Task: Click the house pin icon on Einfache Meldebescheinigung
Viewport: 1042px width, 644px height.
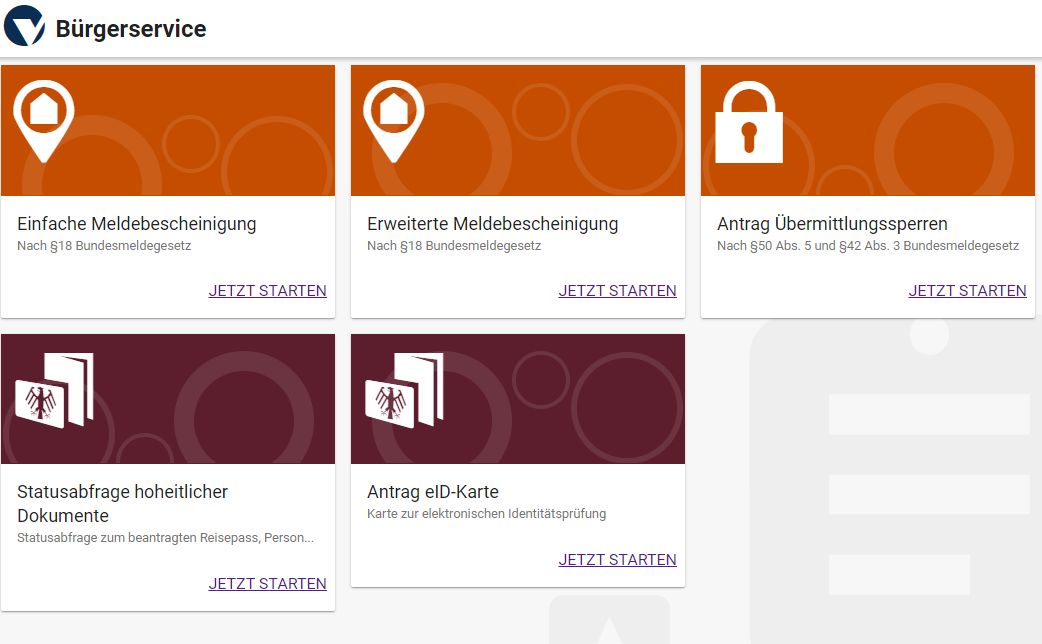Action: tap(44, 119)
